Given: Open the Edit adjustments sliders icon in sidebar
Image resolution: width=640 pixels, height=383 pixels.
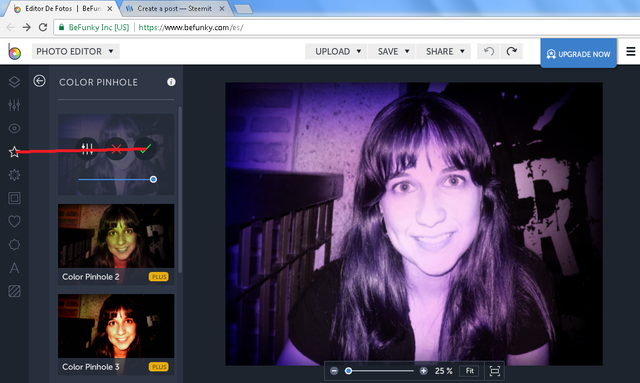Looking at the screenshot, I should click(14, 105).
